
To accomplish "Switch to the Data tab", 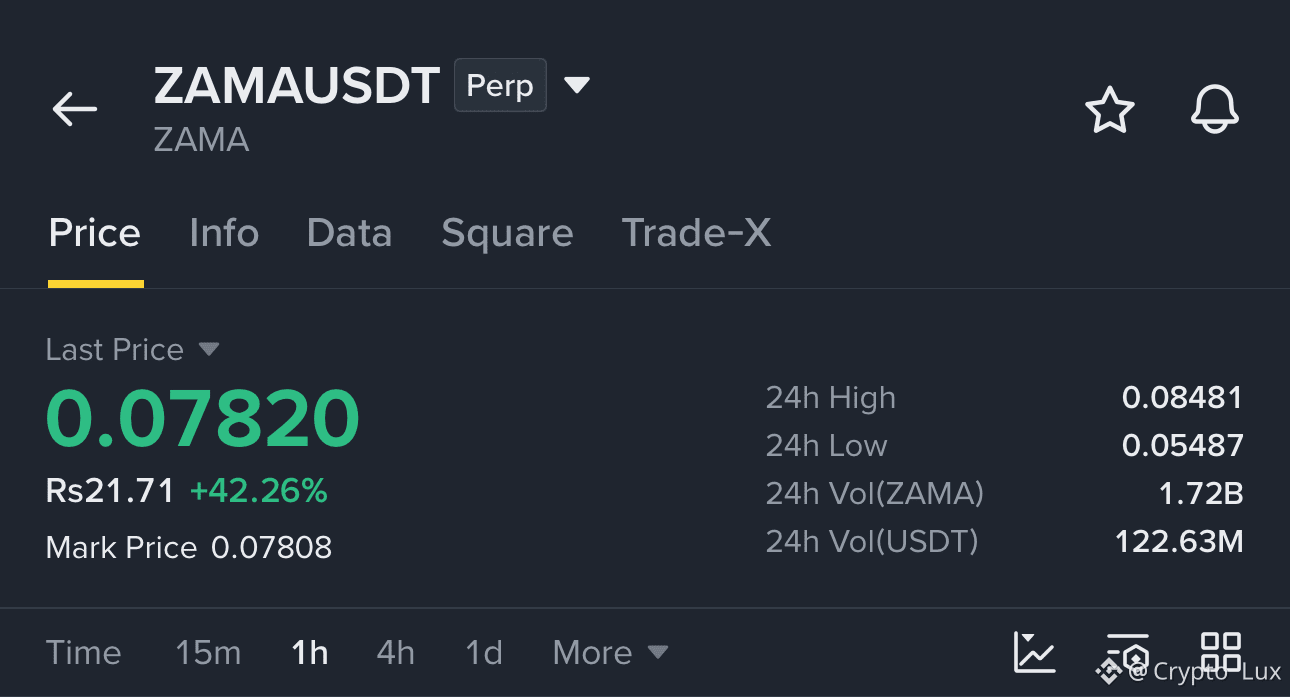I will tap(349, 233).
